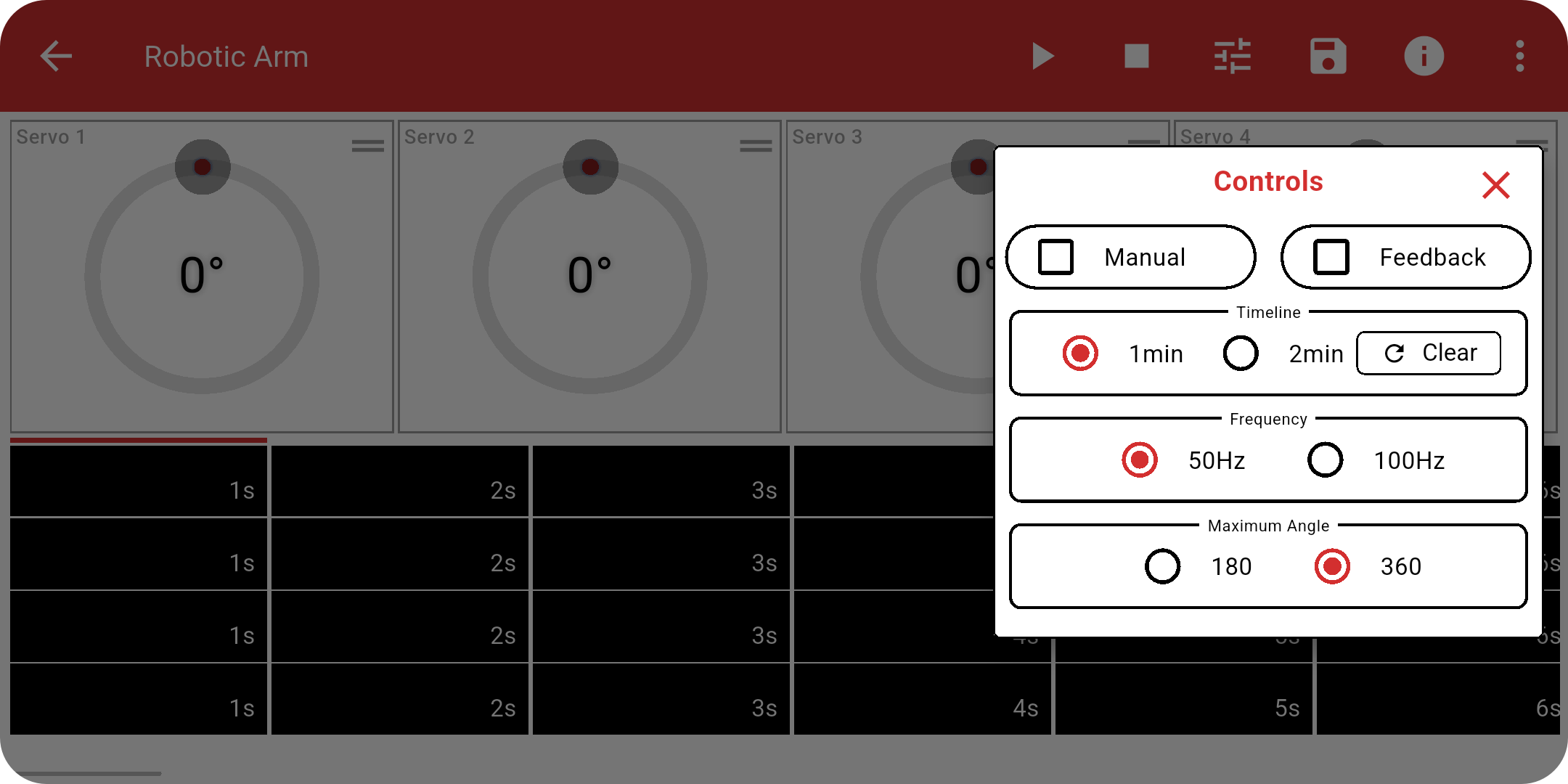Select the 2min timeline option
Screen dimensions: 1568x784
point(1241,354)
